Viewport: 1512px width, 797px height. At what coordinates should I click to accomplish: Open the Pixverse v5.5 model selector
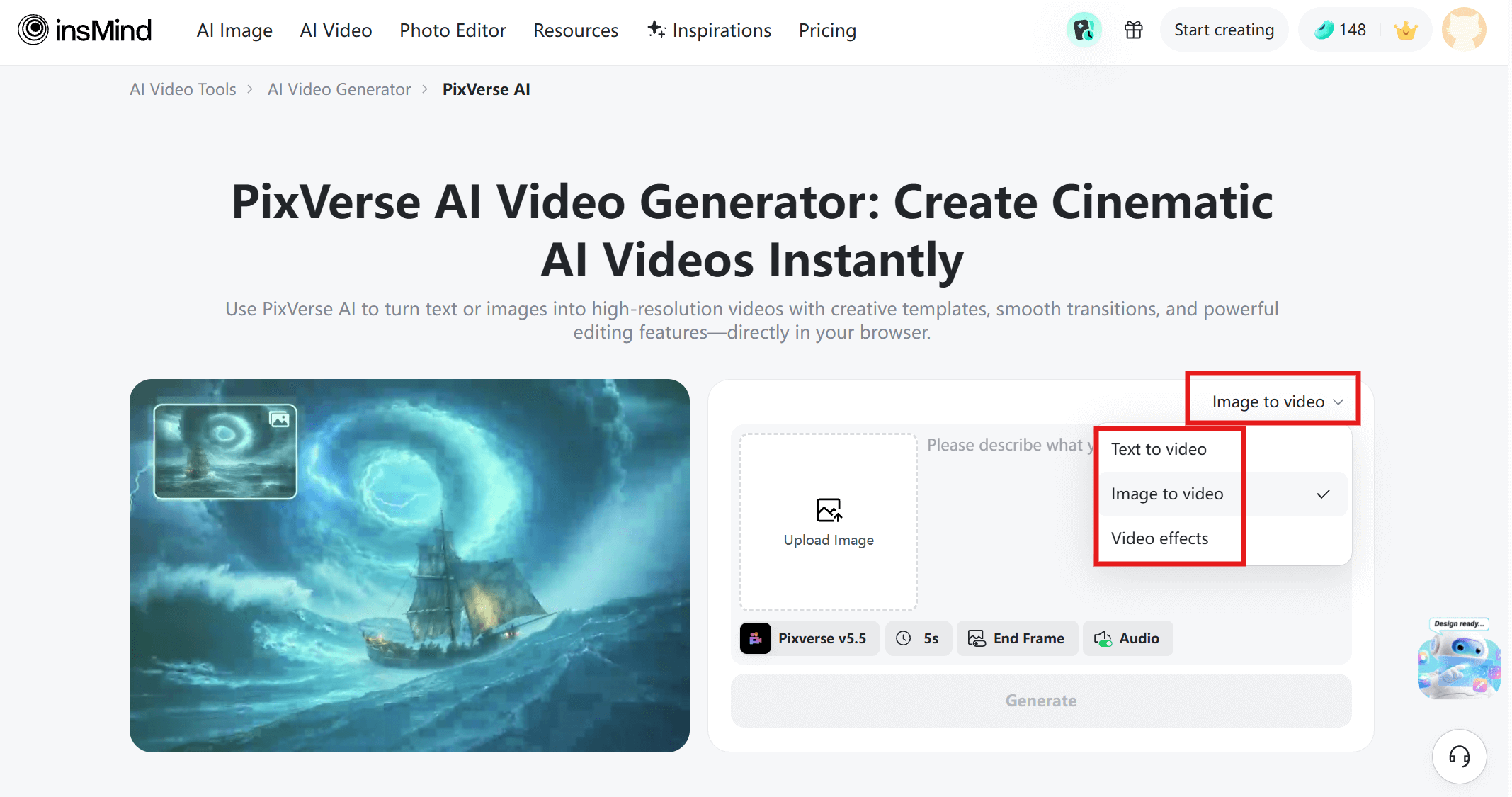(809, 638)
